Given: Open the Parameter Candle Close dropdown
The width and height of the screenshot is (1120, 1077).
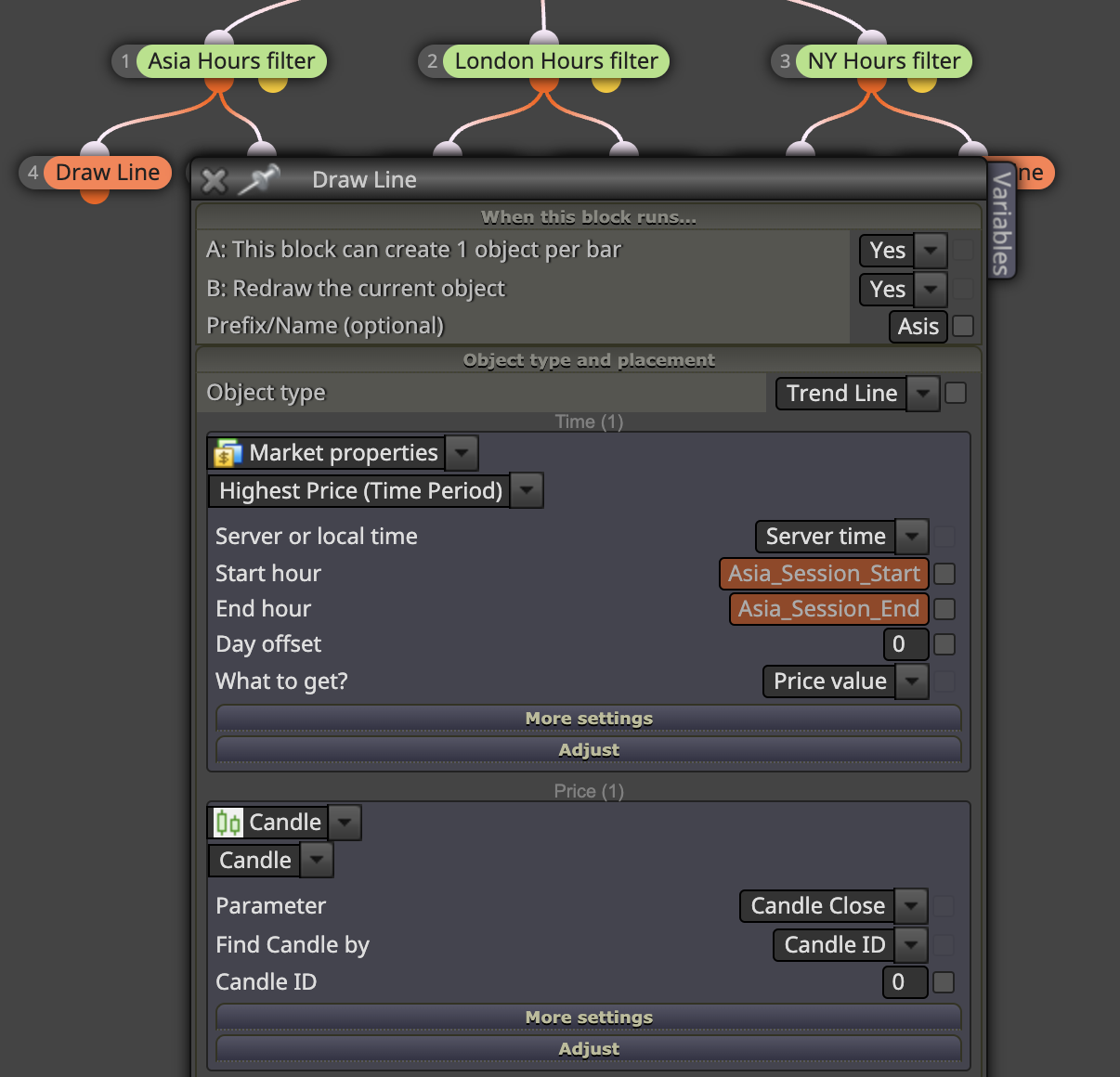Looking at the screenshot, I should click(911, 906).
